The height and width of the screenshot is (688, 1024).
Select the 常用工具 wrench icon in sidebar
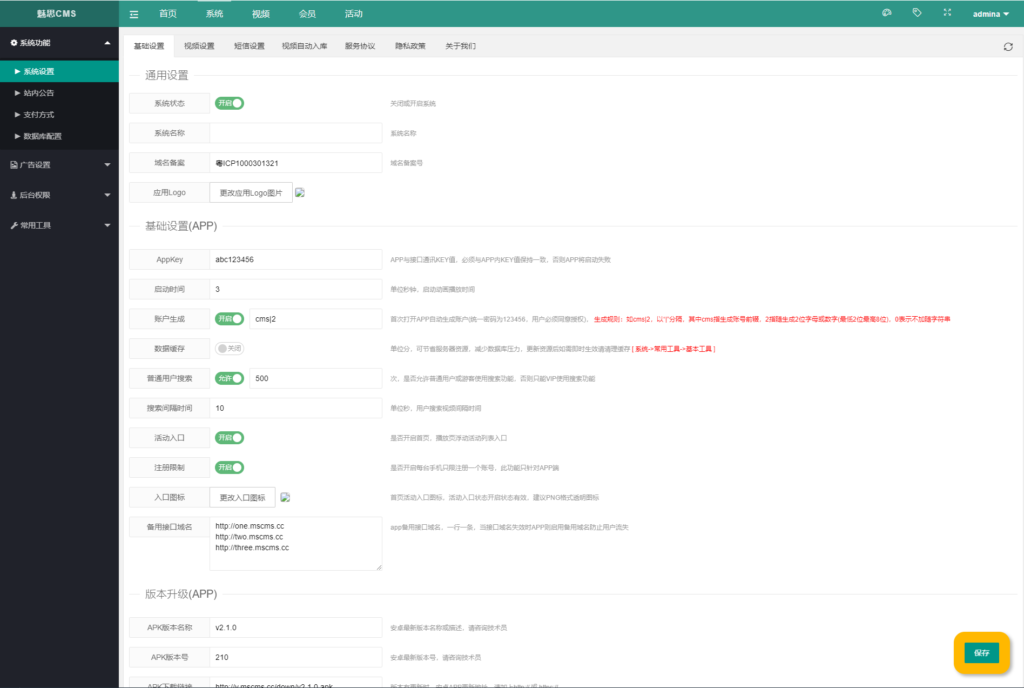(x=12, y=225)
